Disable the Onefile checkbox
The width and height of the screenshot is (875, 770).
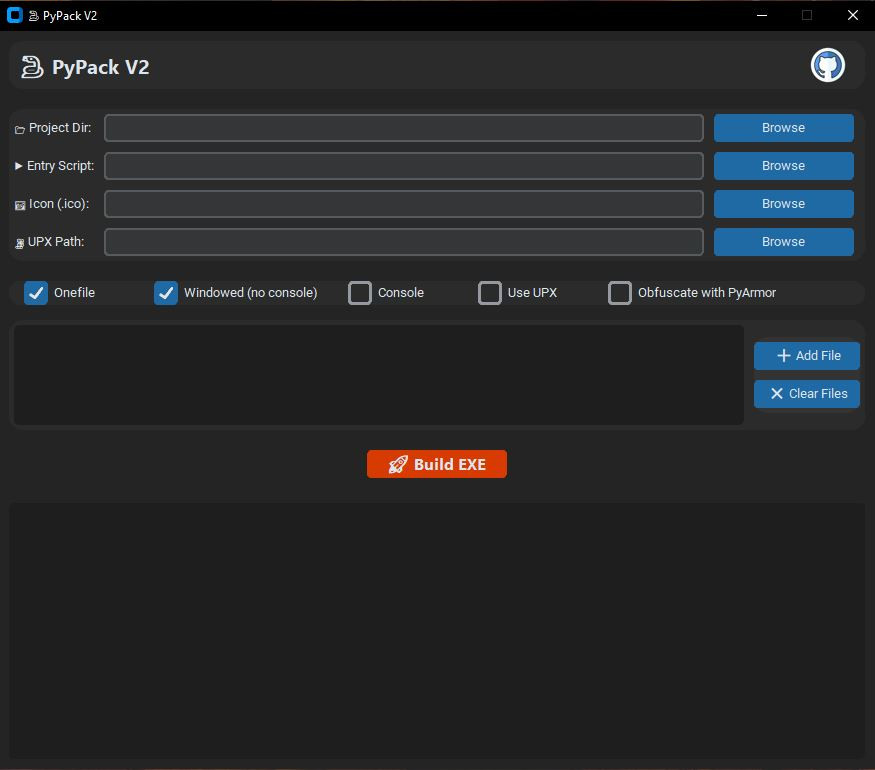coord(36,293)
